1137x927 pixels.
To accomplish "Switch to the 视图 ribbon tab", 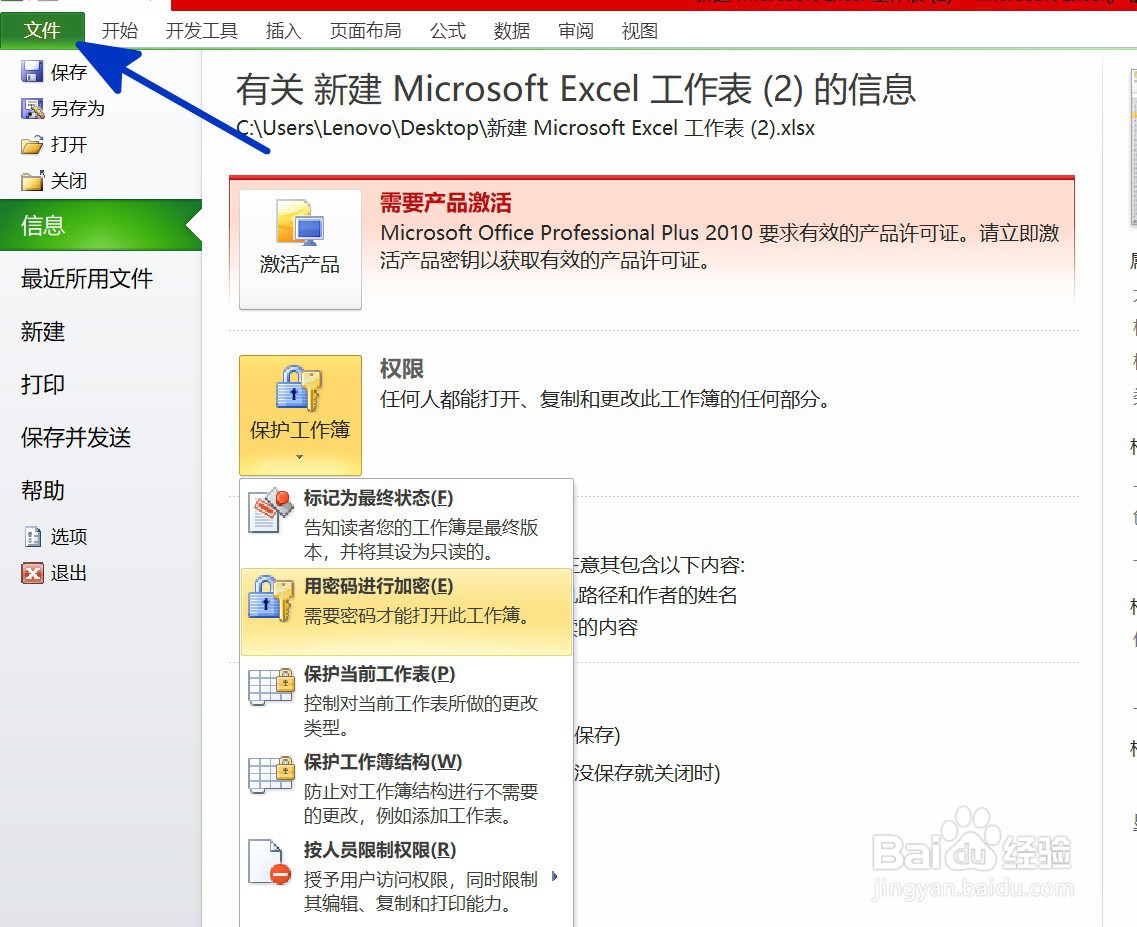I will click(640, 30).
